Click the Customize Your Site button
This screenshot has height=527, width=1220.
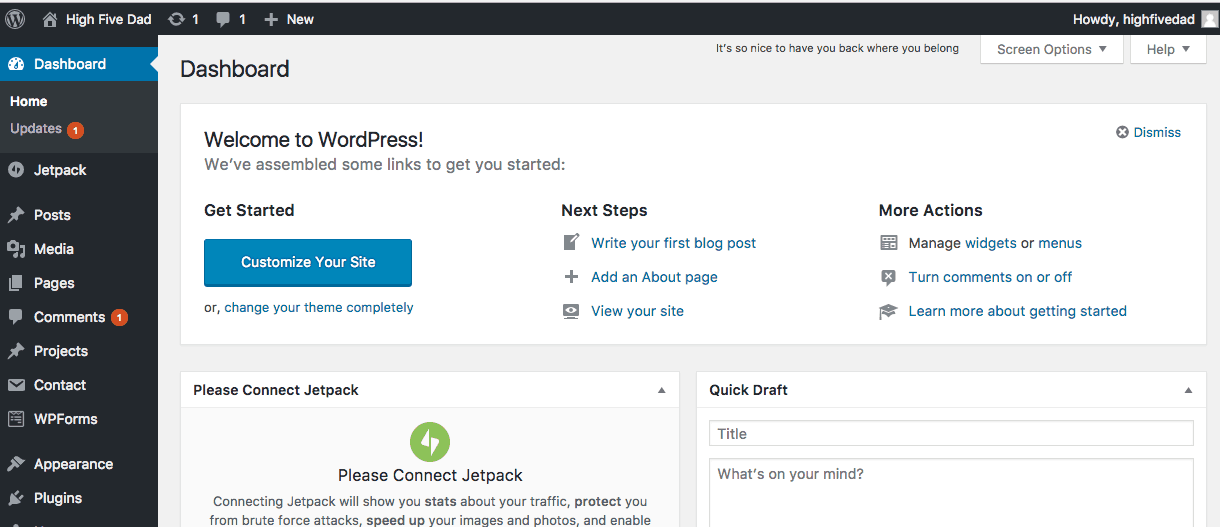click(x=308, y=262)
